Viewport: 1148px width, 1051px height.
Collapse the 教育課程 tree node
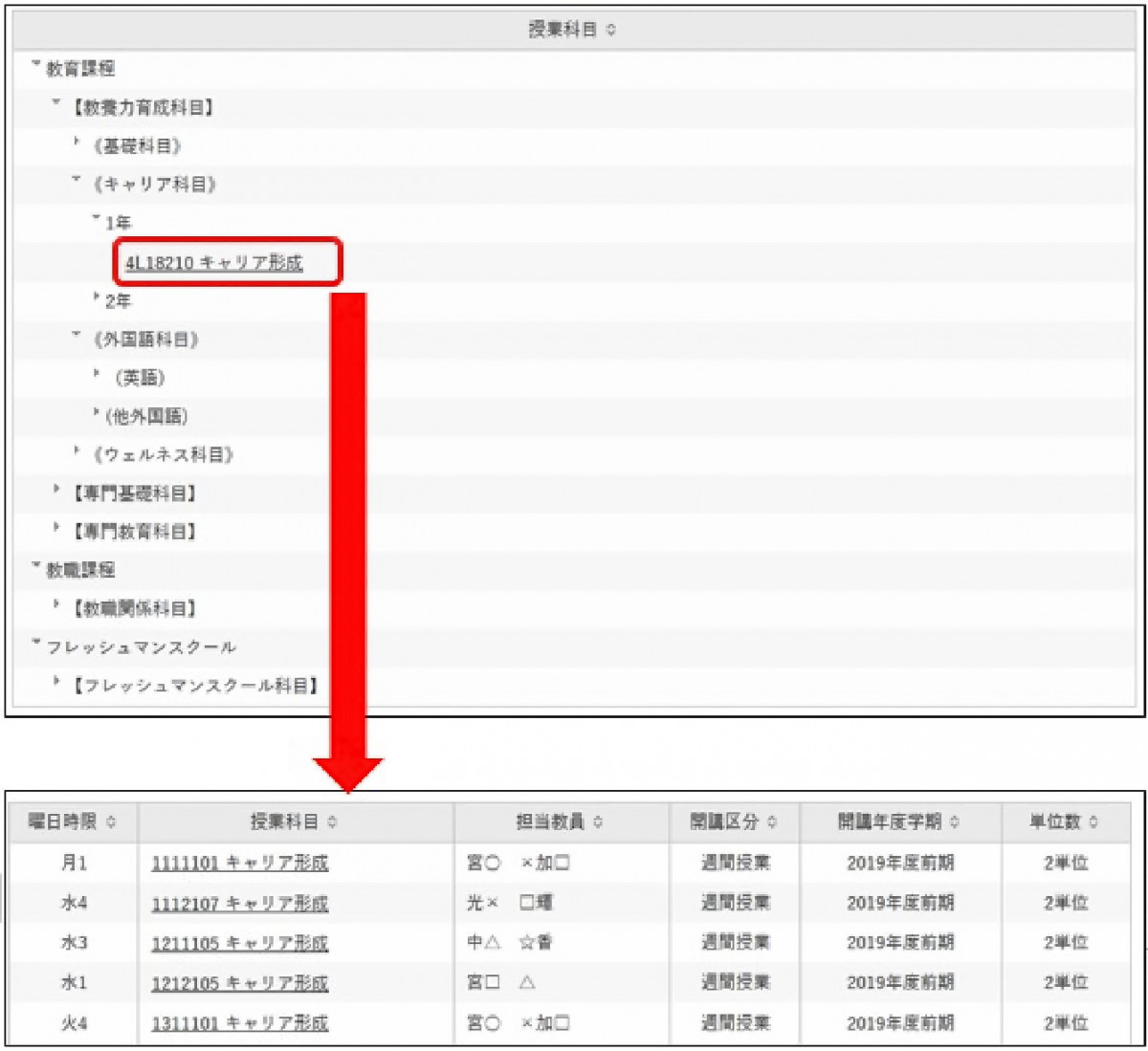coord(36,66)
